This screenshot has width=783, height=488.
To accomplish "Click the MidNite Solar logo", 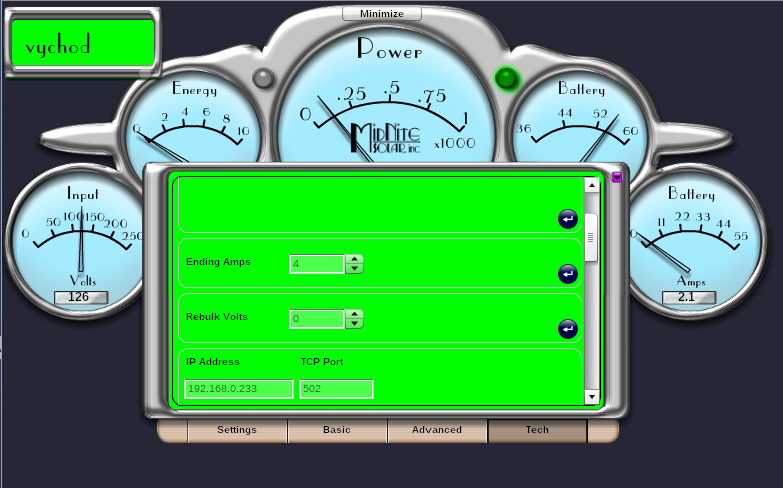I will (x=386, y=138).
